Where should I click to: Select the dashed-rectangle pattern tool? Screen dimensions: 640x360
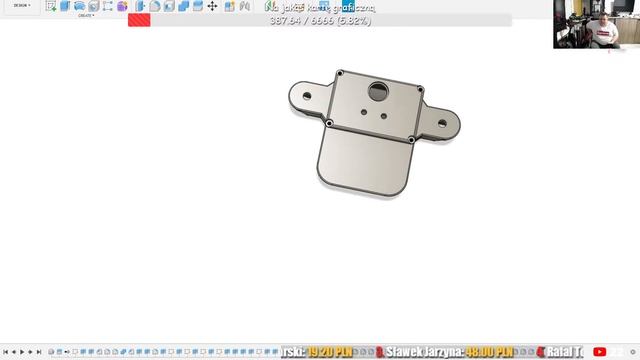pyautogui.click(x=108, y=6)
